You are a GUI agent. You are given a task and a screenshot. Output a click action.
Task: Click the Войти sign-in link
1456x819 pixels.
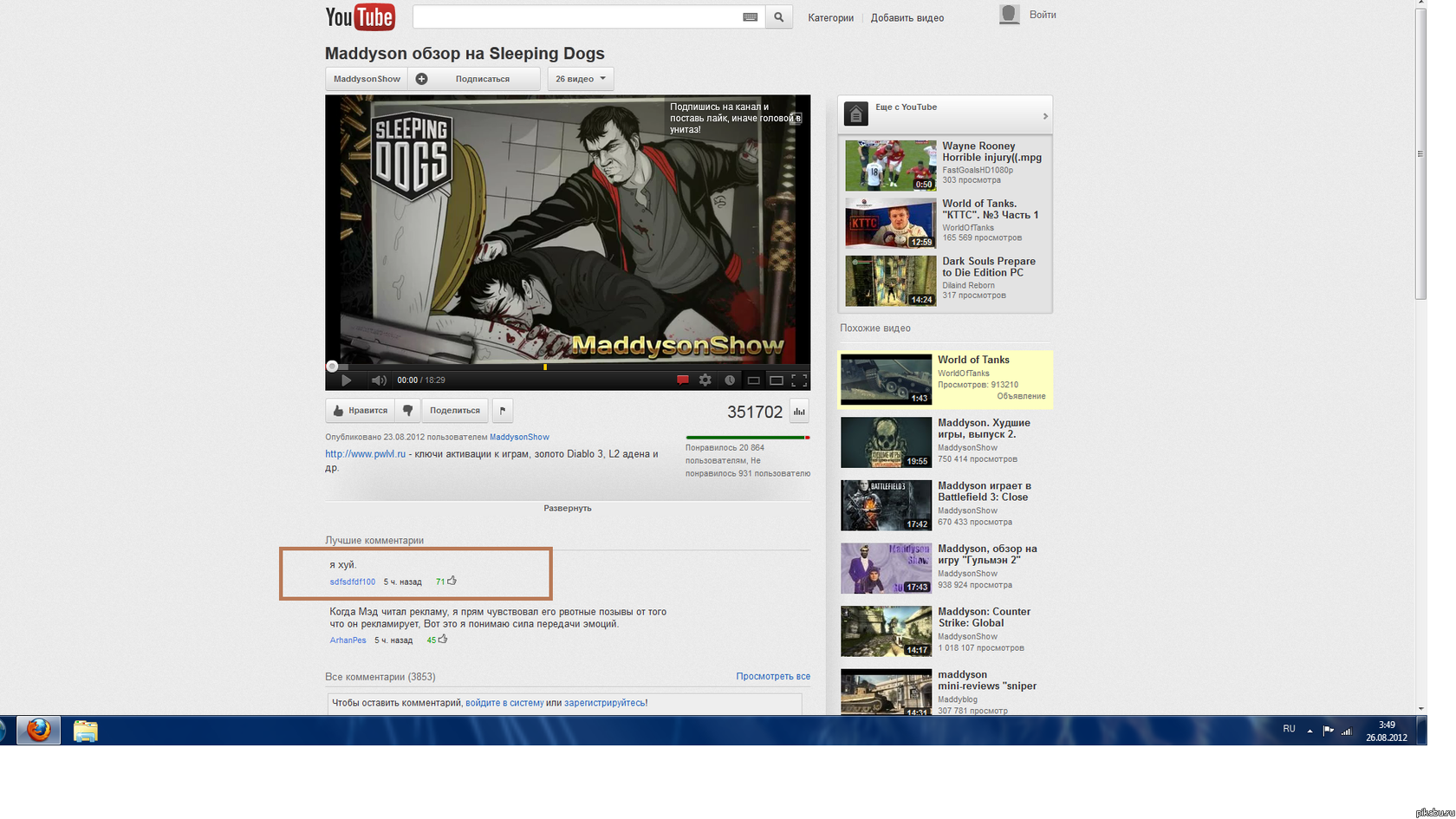[1043, 15]
